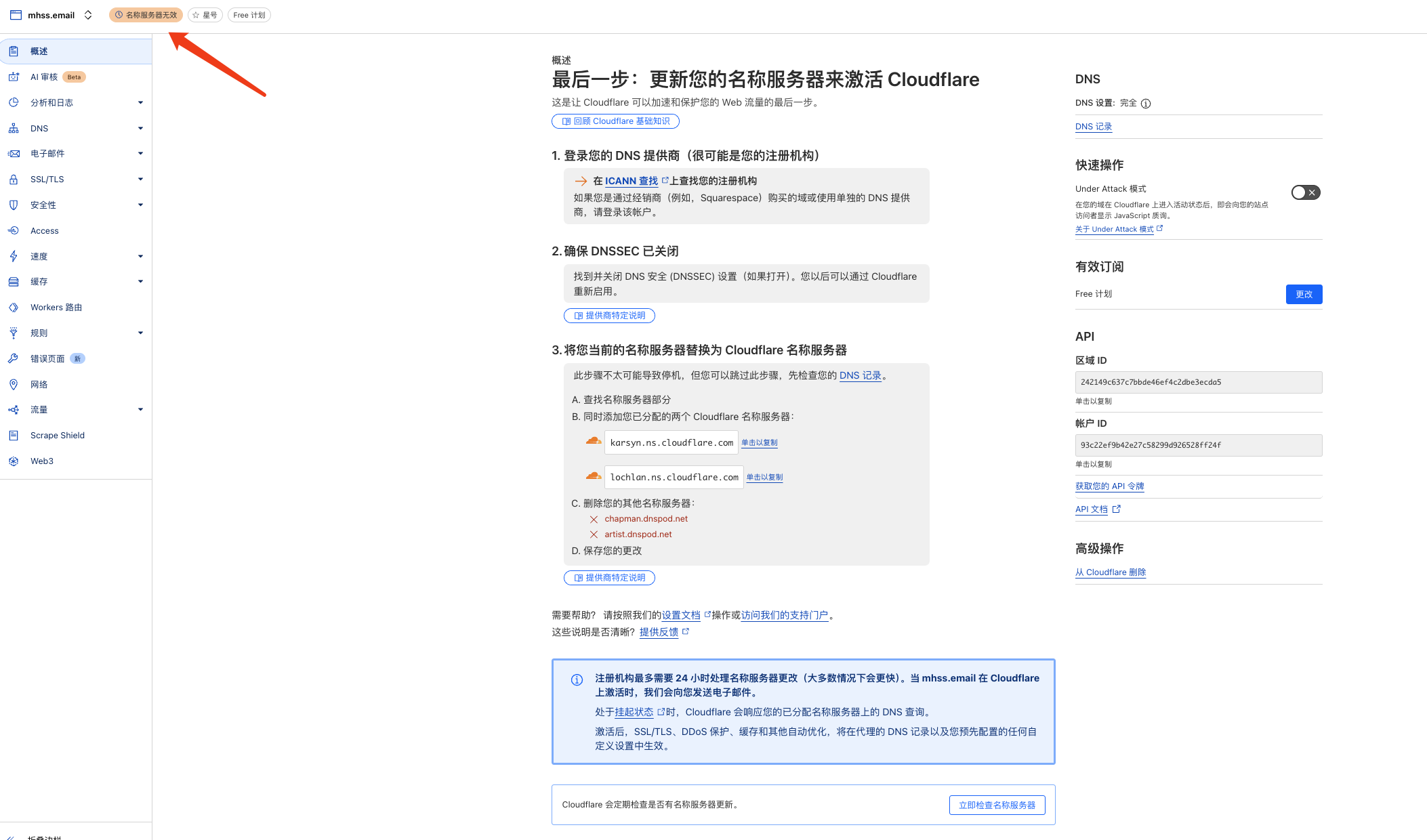Expand the 分析和日志 section arrow
This screenshot has width=1427, height=840.
coord(140,103)
